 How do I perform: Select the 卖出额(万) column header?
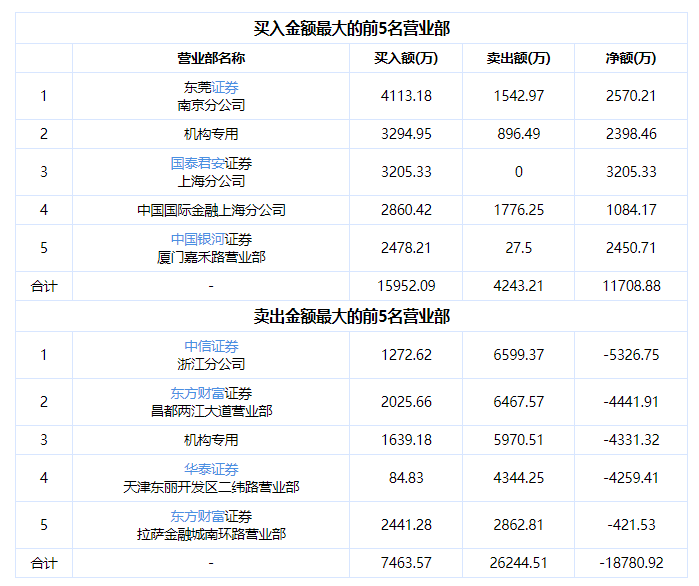(518, 58)
